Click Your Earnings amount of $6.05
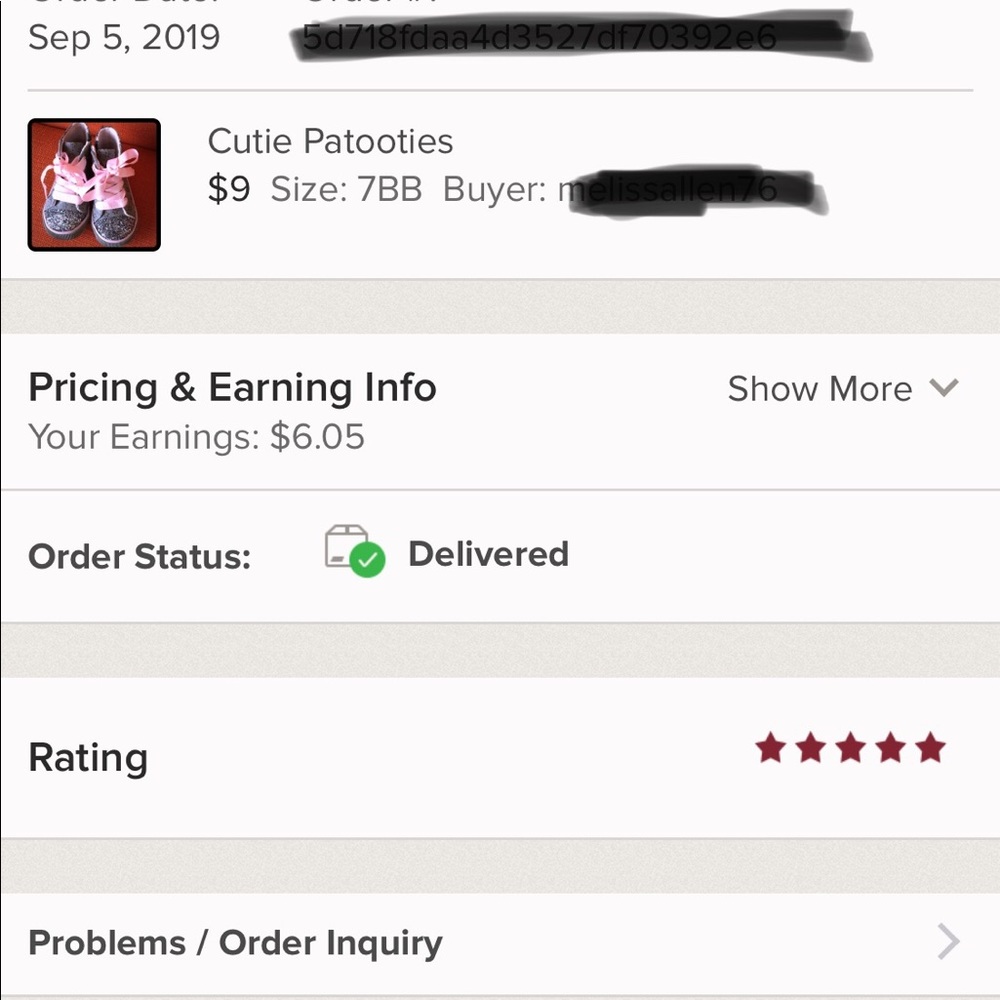The height and width of the screenshot is (1000, 1000). (197, 437)
